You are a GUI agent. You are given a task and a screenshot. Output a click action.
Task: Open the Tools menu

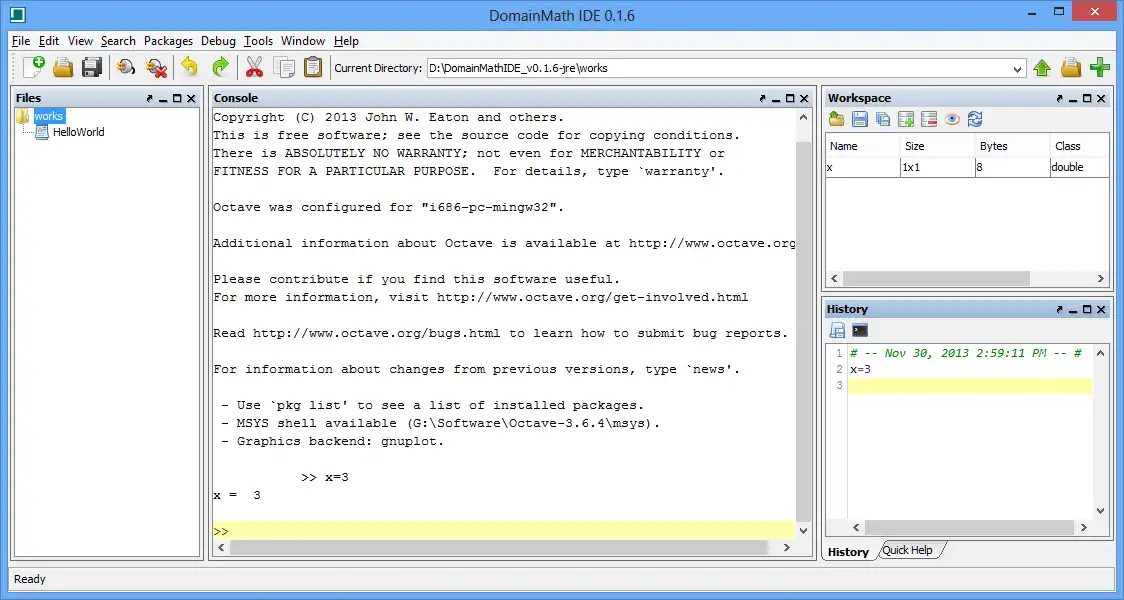pos(258,41)
